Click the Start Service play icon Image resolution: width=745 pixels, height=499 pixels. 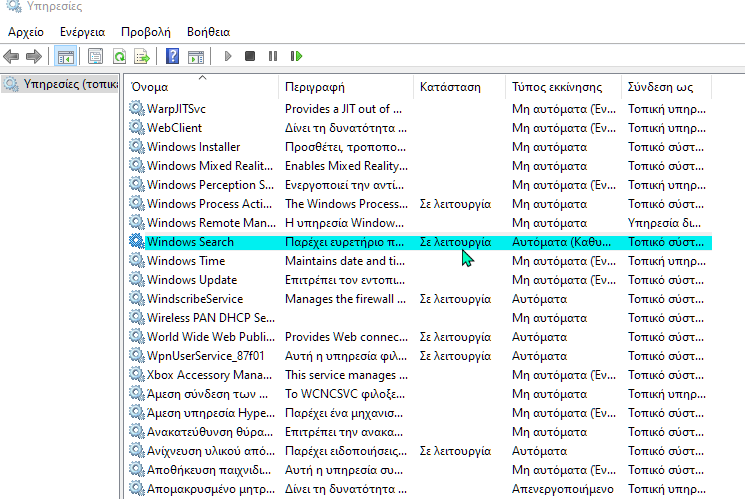[228, 56]
